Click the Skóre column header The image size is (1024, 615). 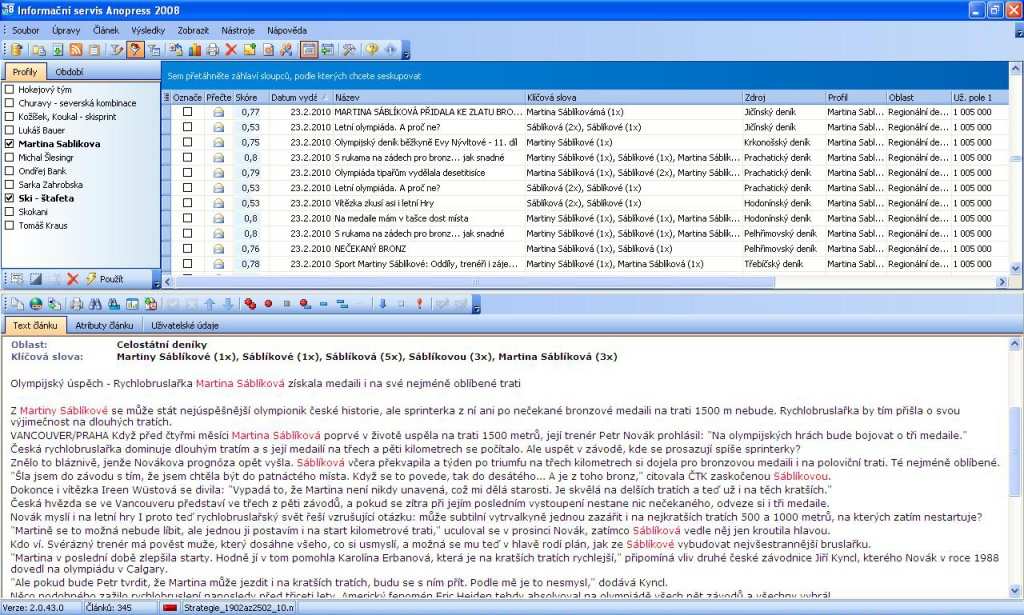pos(251,97)
